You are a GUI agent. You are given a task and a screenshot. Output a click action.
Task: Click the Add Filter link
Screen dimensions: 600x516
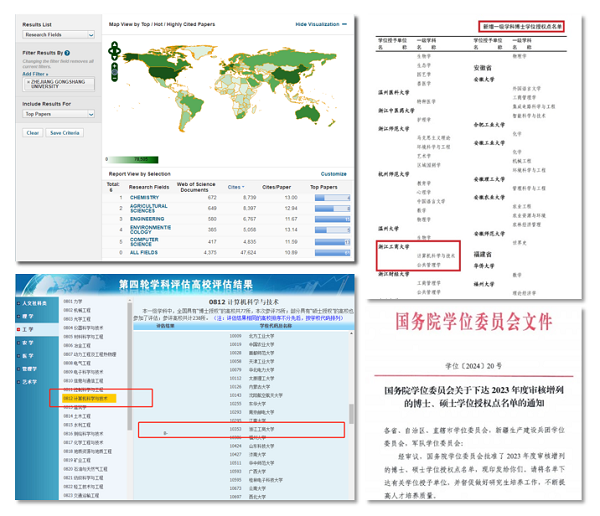pos(36,71)
